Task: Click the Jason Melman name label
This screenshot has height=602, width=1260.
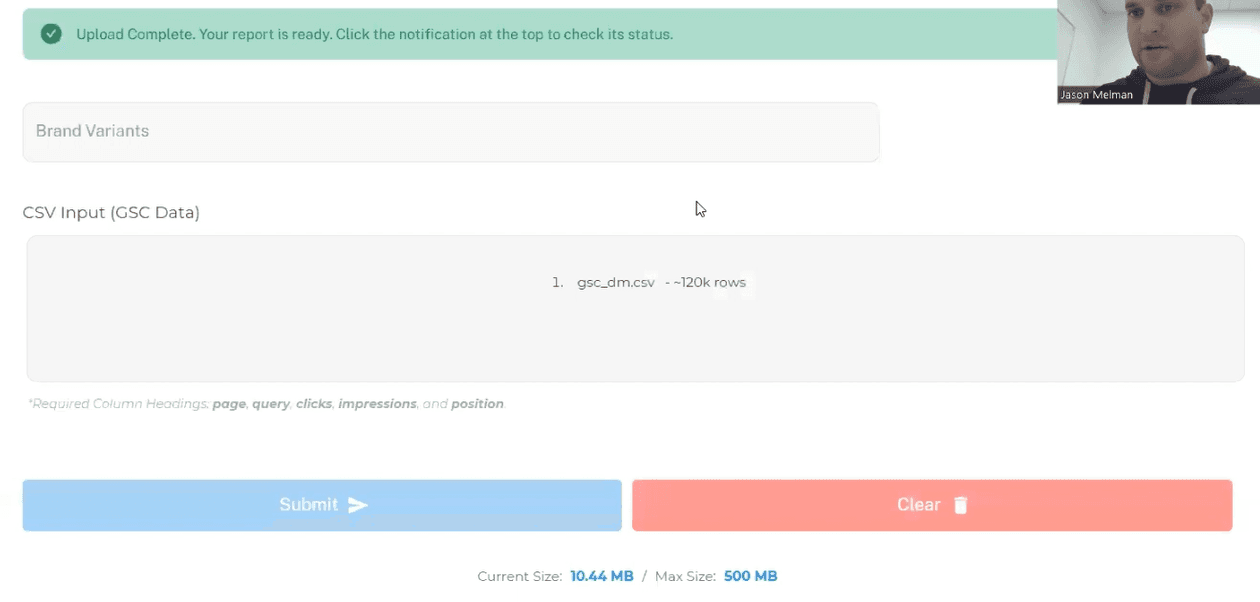Action: (1094, 96)
